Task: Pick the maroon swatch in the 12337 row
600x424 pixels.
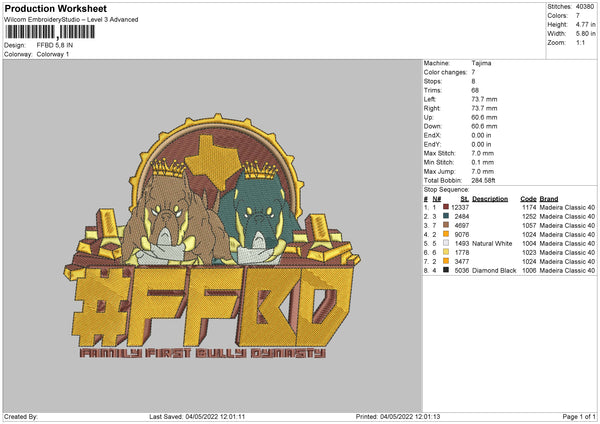Action: (x=446, y=207)
